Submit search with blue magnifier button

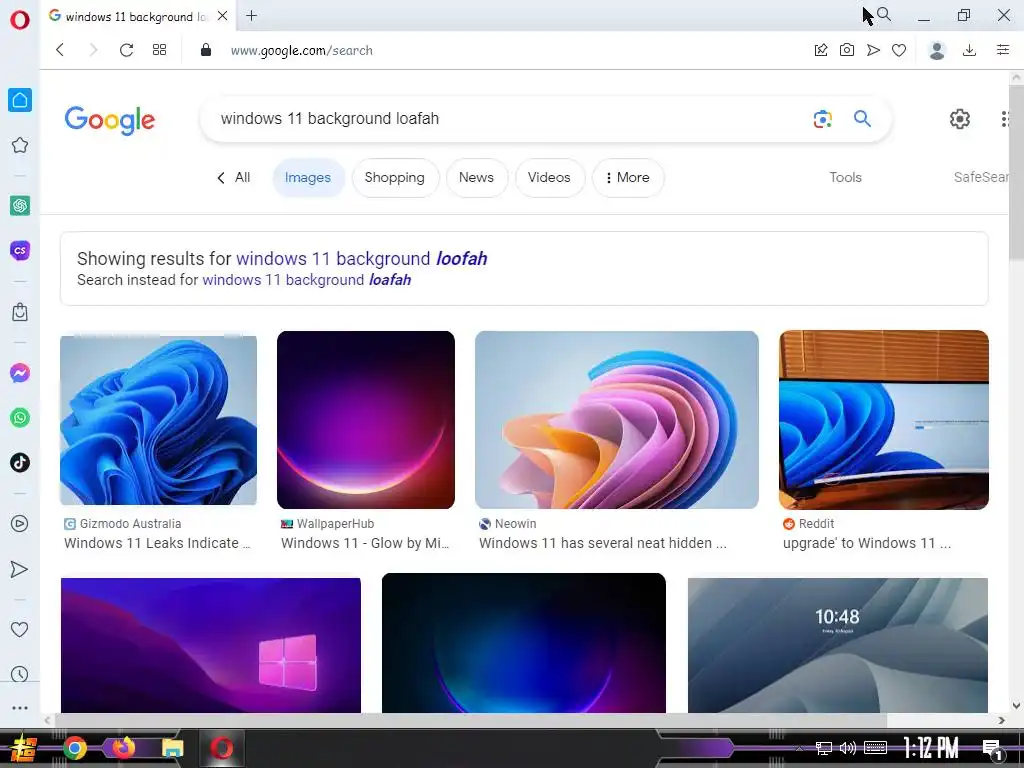tap(863, 118)
